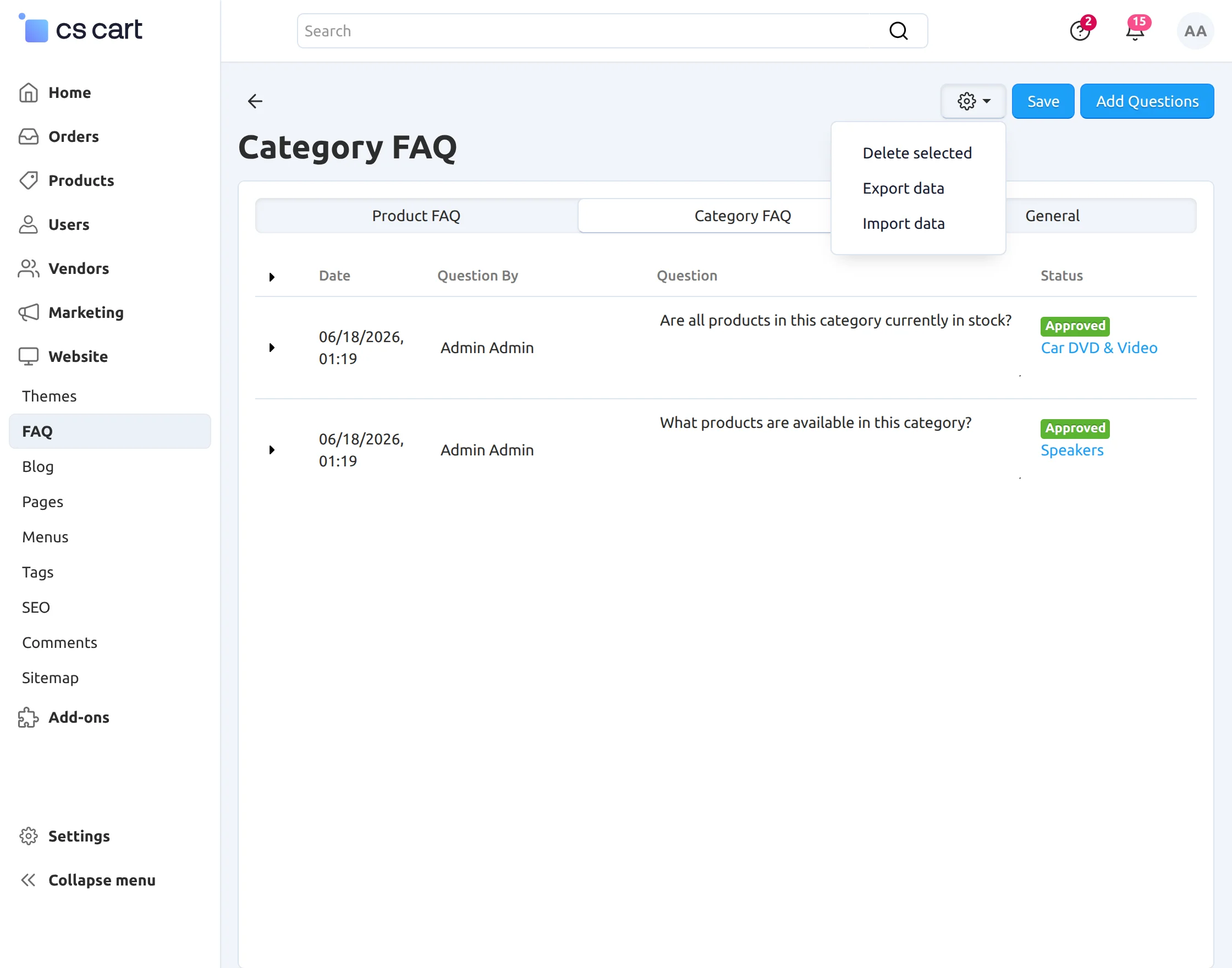
Task: Click the Question column header
Action: pos(687,276)
